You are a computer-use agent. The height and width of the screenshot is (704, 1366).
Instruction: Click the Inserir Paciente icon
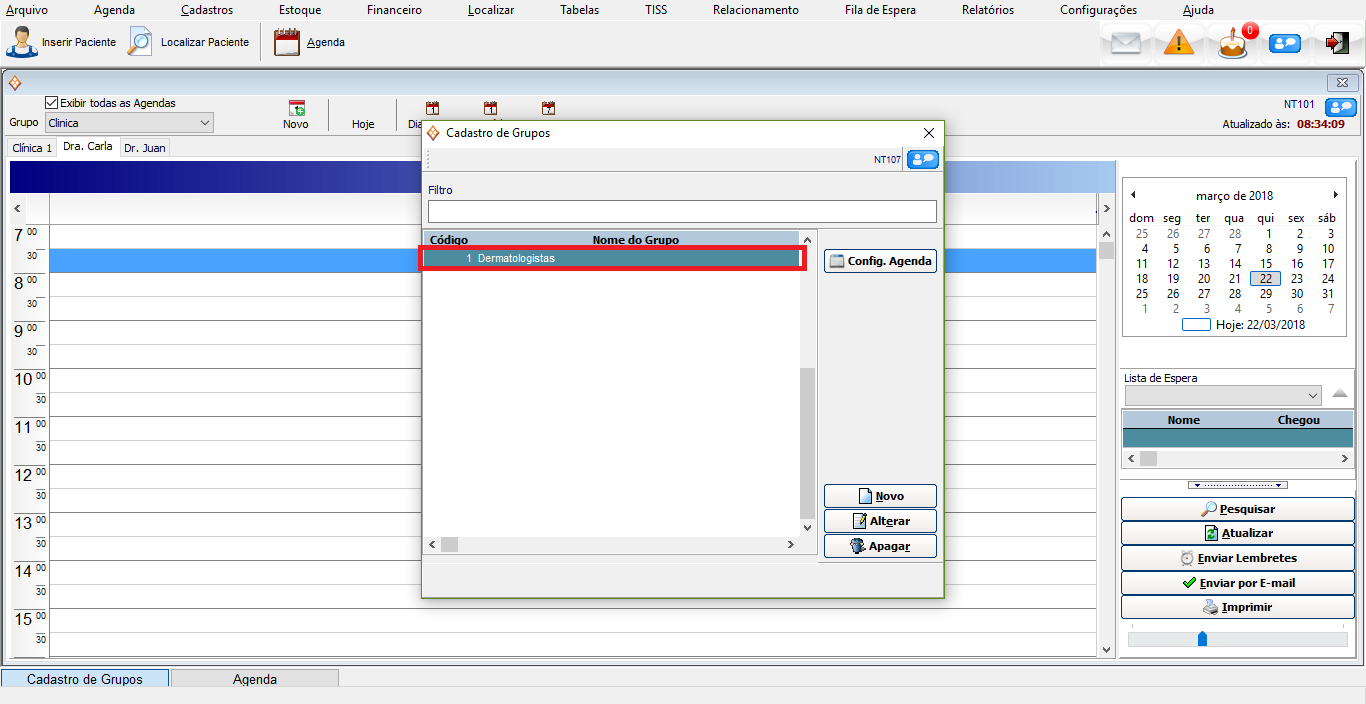point(22,43)
